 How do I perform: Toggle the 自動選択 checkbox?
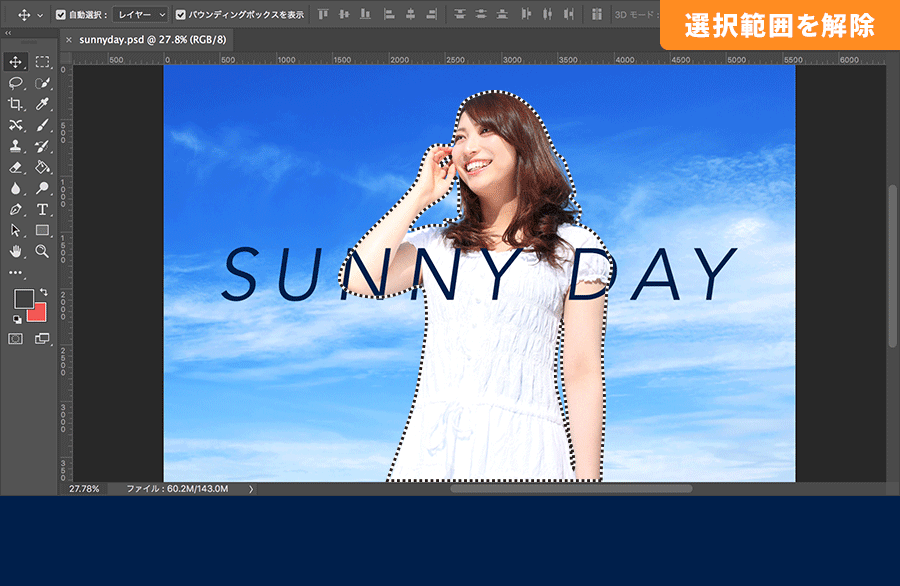(61, 15)
